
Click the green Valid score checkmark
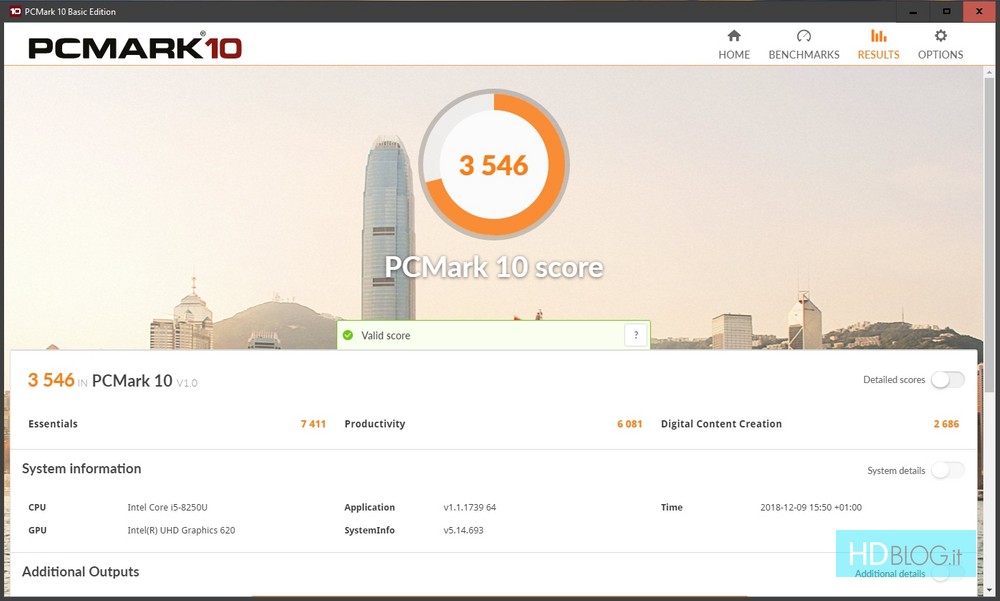(x=348, y=335)
